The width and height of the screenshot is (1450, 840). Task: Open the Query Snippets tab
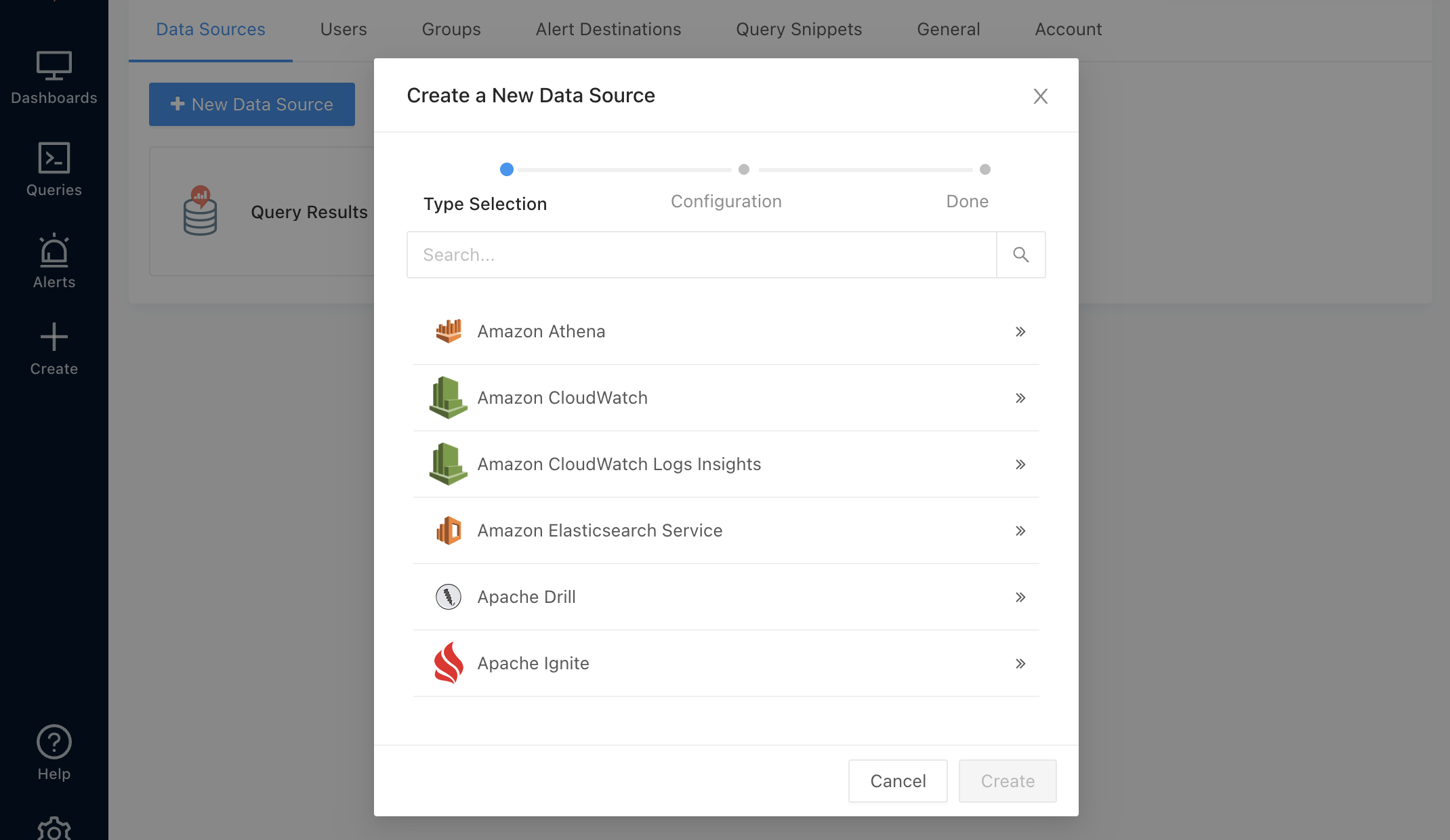pos(799,30)
